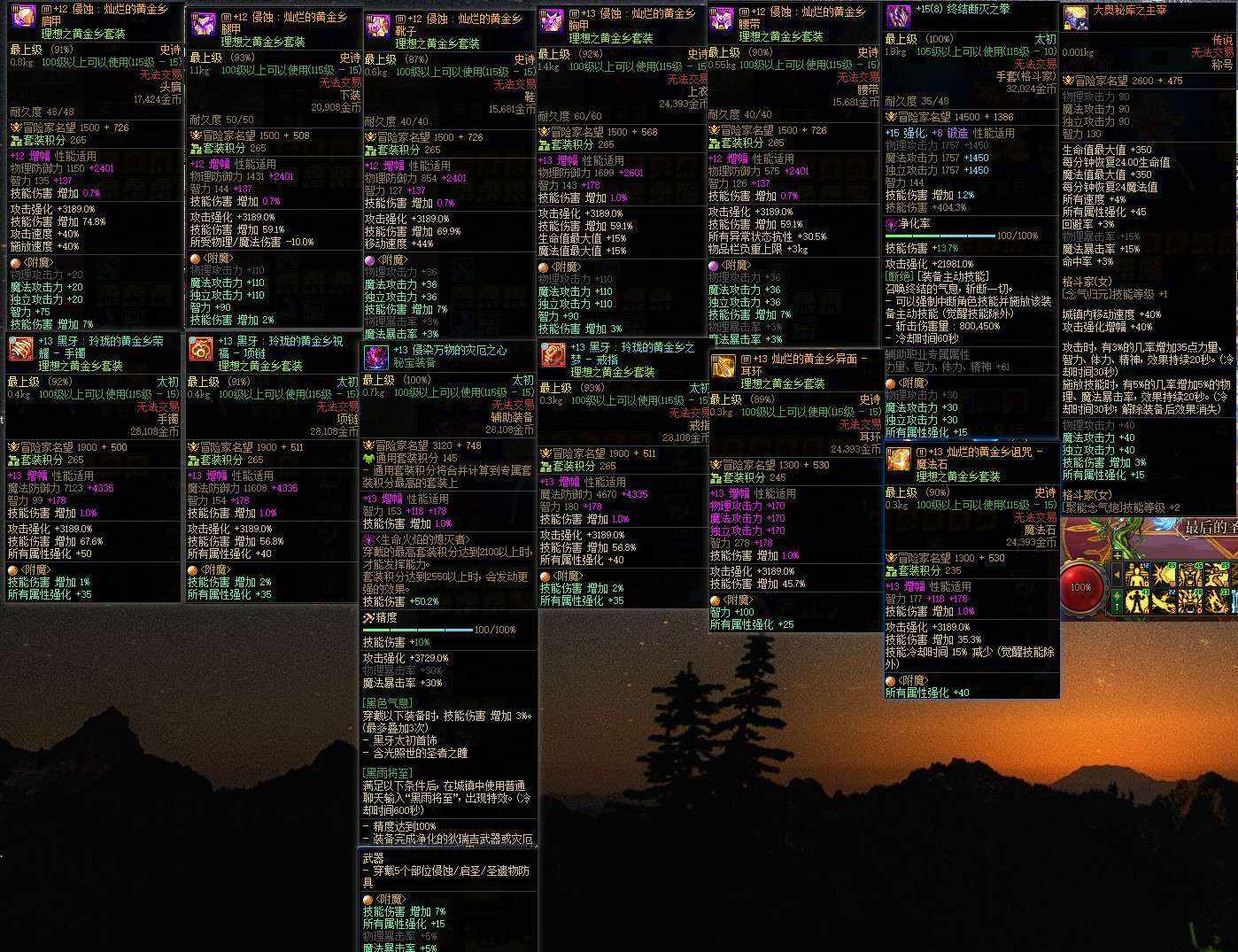1238x952 pixels.
Task: Use the skill in hotkey slot S
Action: pos(1164,600)
